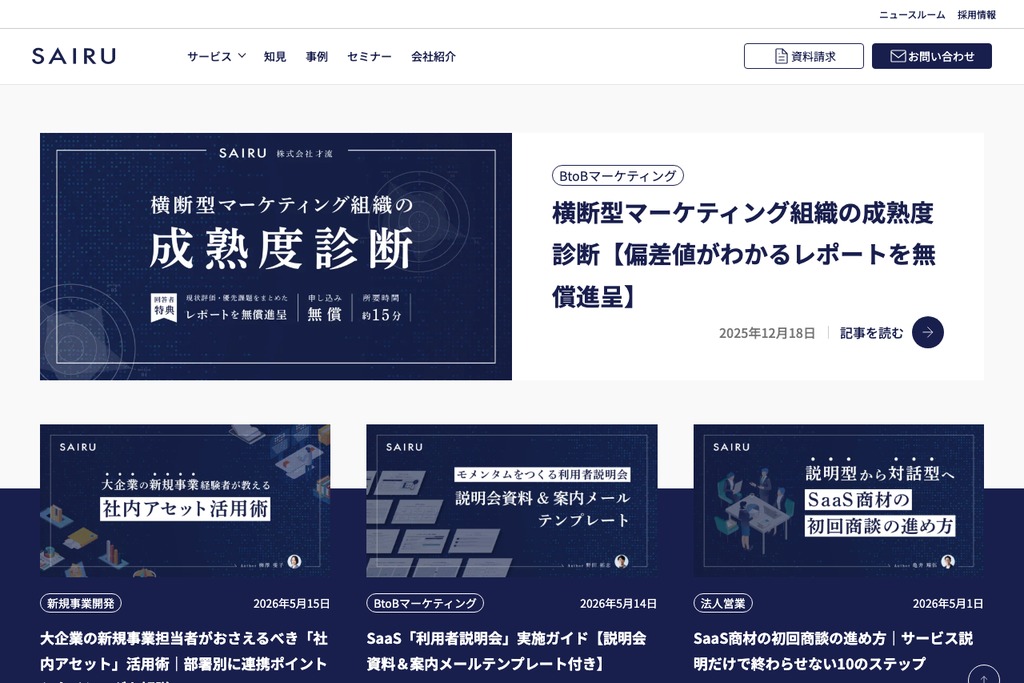Open article SaaS「利用者説明会」実施ガイド

pos(507,651)
